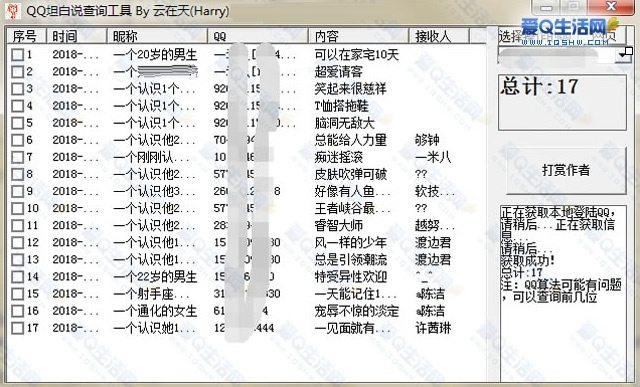Select the text 超爱请客
The width and height of the screenshot is (640, 387).
338,72
